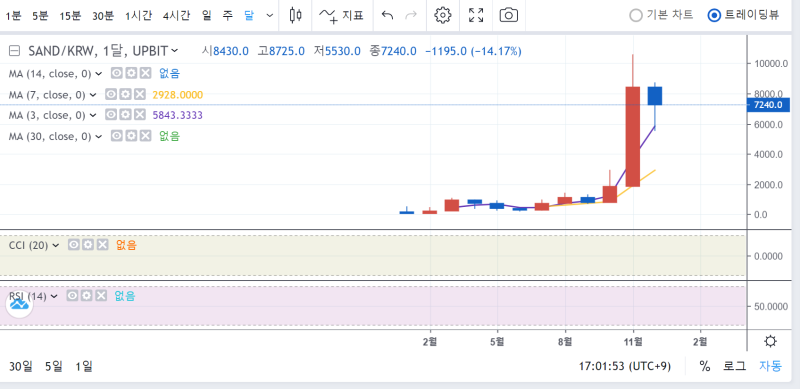Hide the MA 3 indicator
800x389 pixels.
pyautogui.click(x=111, y=115)
